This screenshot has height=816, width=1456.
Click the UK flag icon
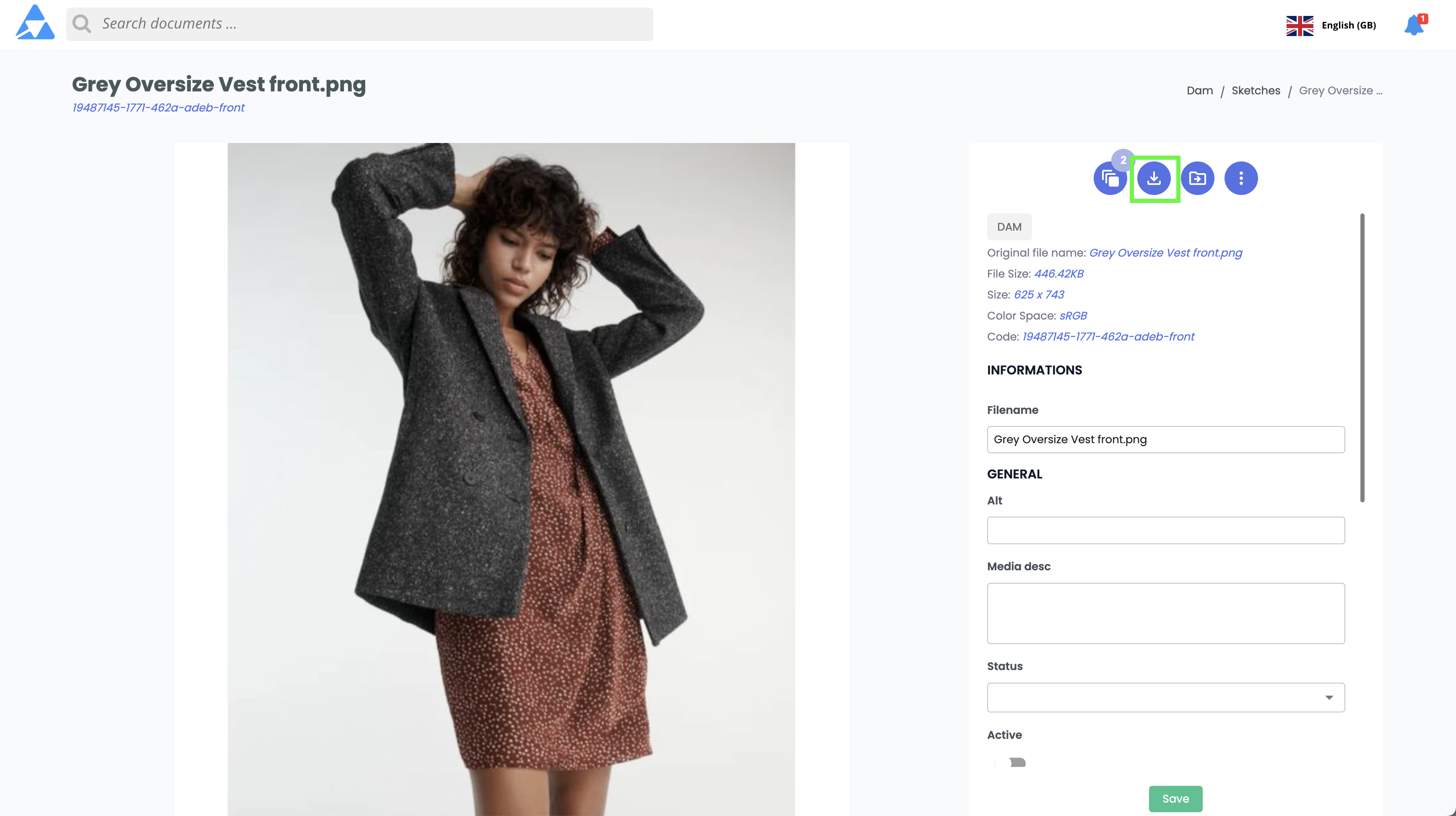tap(1300, 26)
